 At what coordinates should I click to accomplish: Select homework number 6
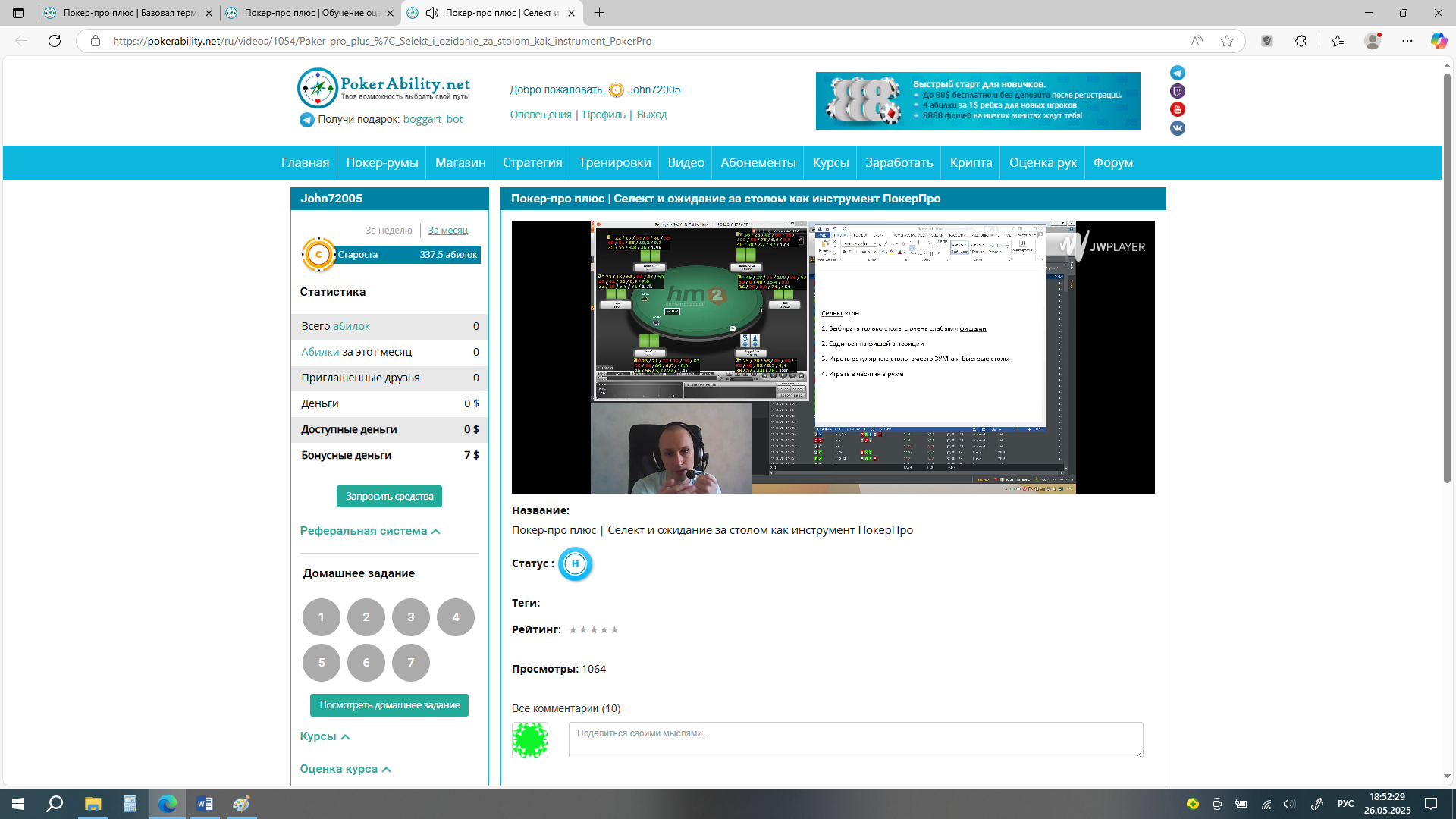[366, 663]
